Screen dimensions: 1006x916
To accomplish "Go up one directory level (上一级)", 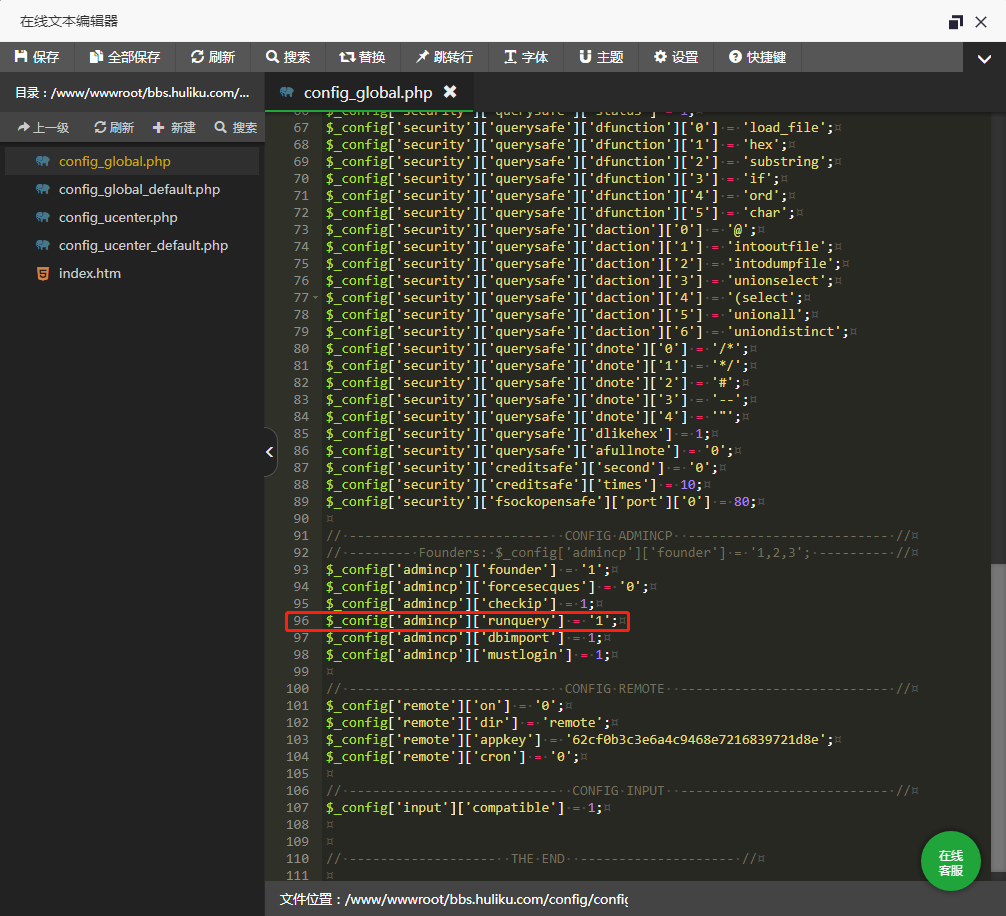I will pyautogui.click(x=43, y=127).
